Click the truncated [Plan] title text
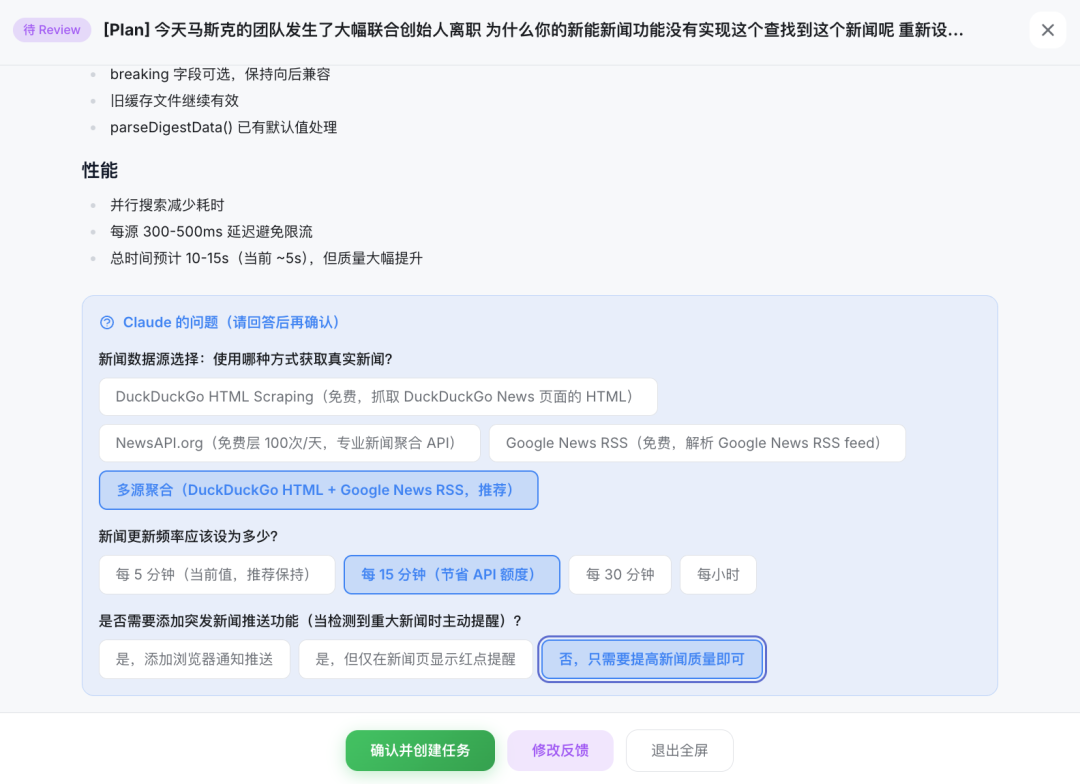This screenshot has width=1080, height=784. pyautogui.click(x=533, y=30)
